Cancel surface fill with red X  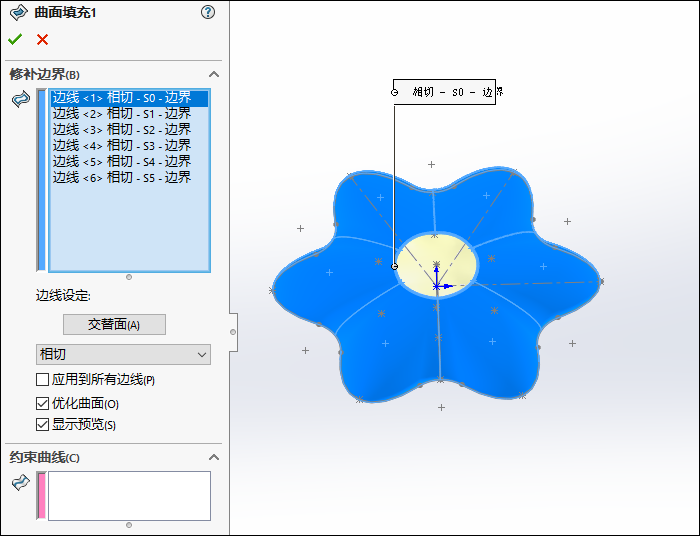(42, 40)
